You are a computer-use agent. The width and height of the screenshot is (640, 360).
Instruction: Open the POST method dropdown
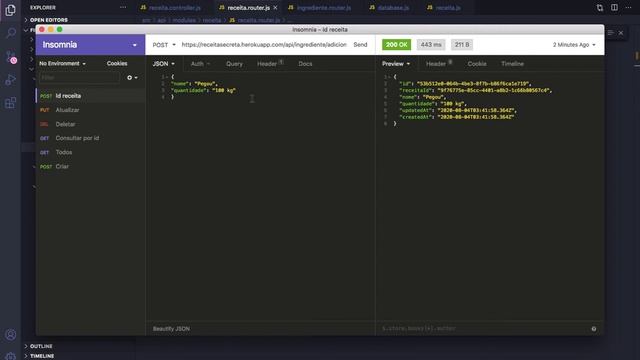(164, 45)
